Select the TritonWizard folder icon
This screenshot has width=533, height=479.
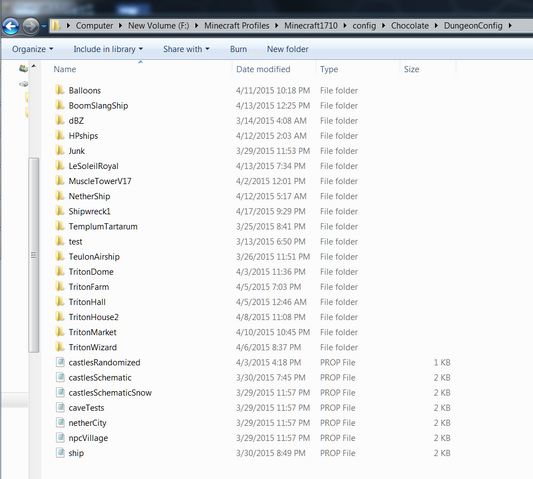pyautogui.click(x=60, y=347)
